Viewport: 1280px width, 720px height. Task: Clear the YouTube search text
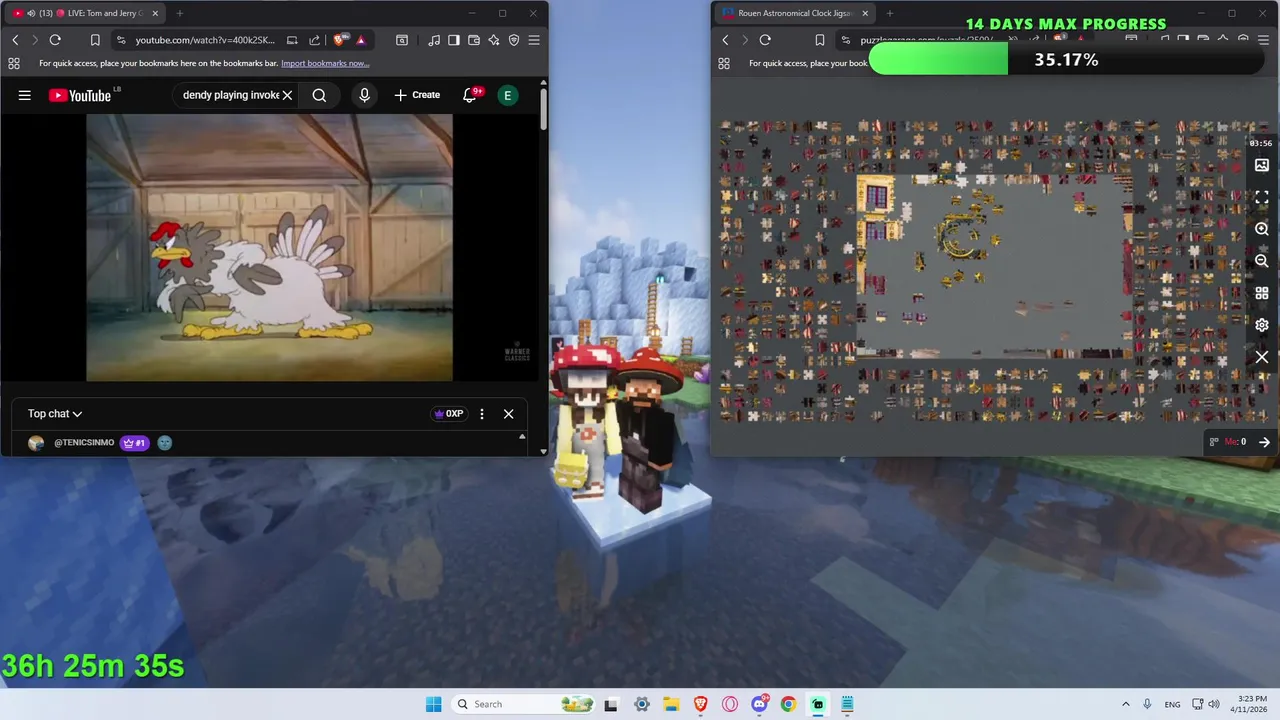287,95
